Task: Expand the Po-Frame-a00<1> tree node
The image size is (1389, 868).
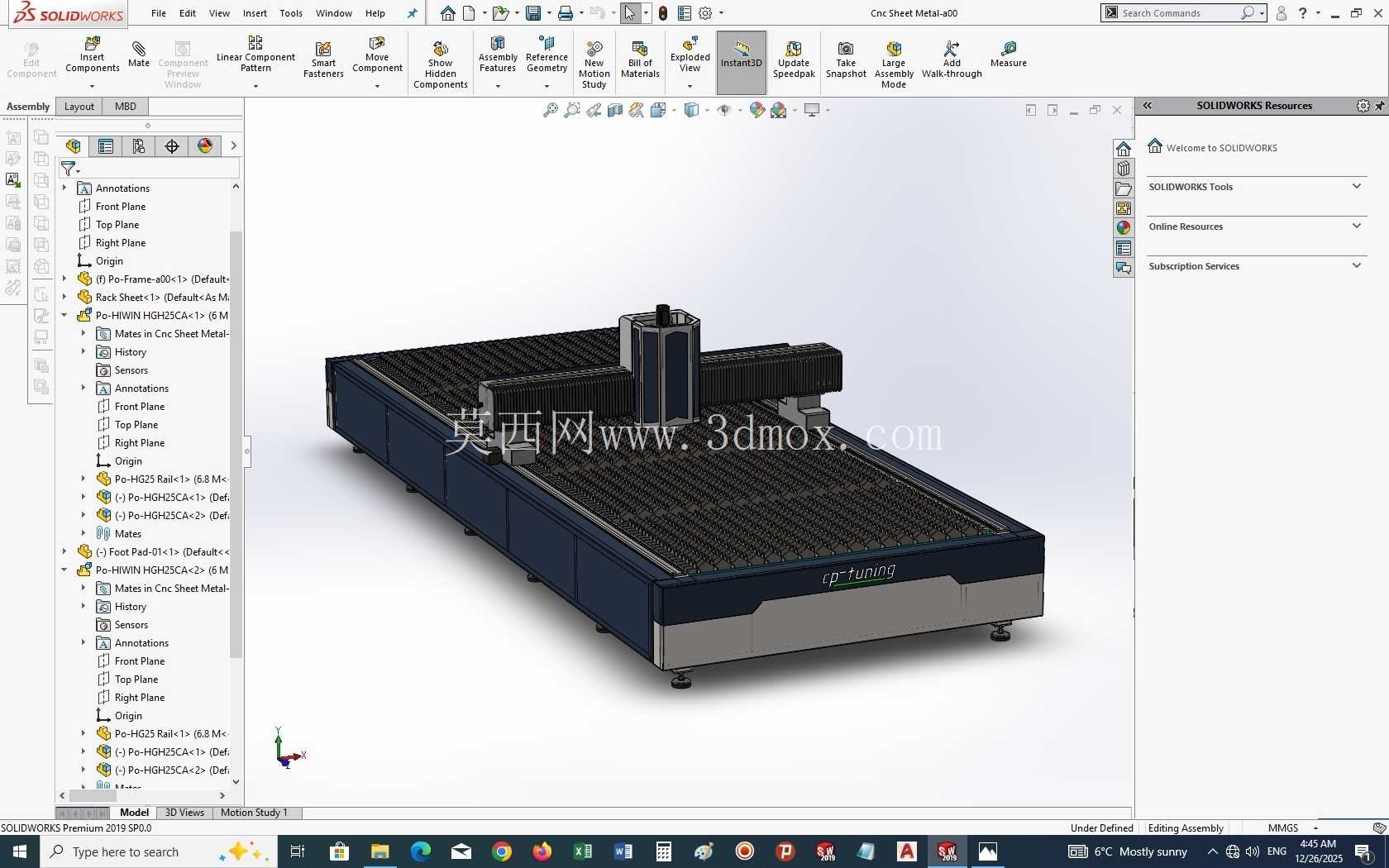Action: [64, 279]
